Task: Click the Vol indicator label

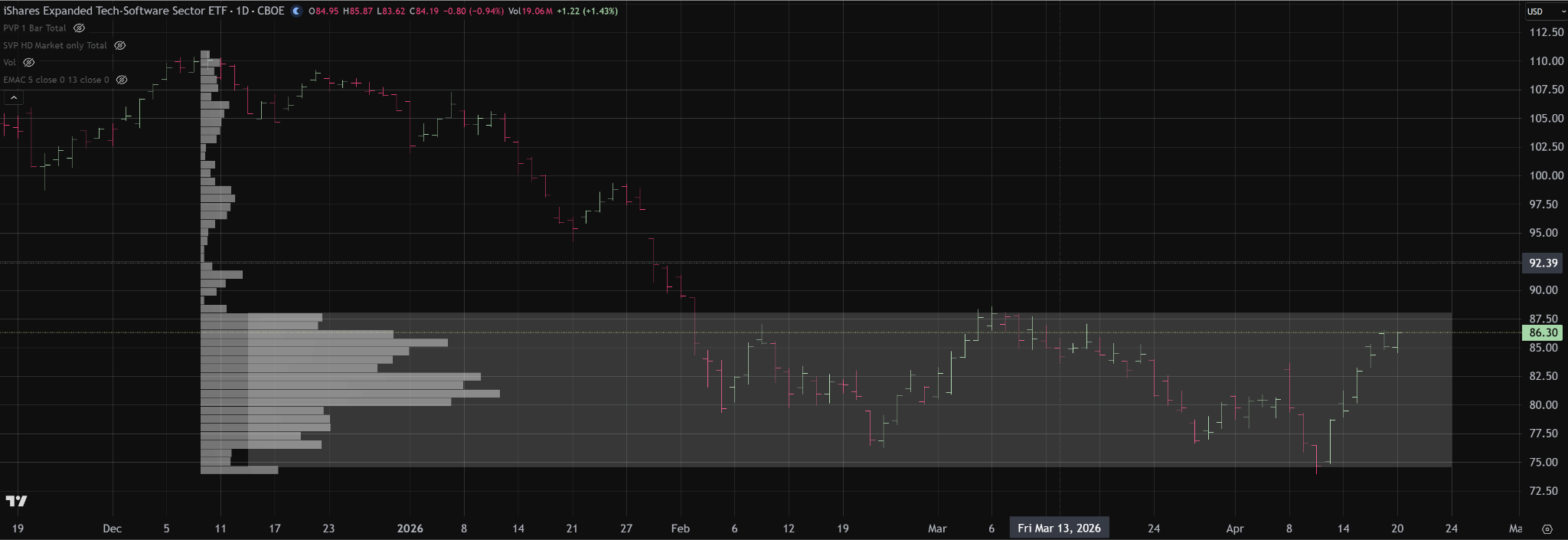Action: (x=9, y=63)
